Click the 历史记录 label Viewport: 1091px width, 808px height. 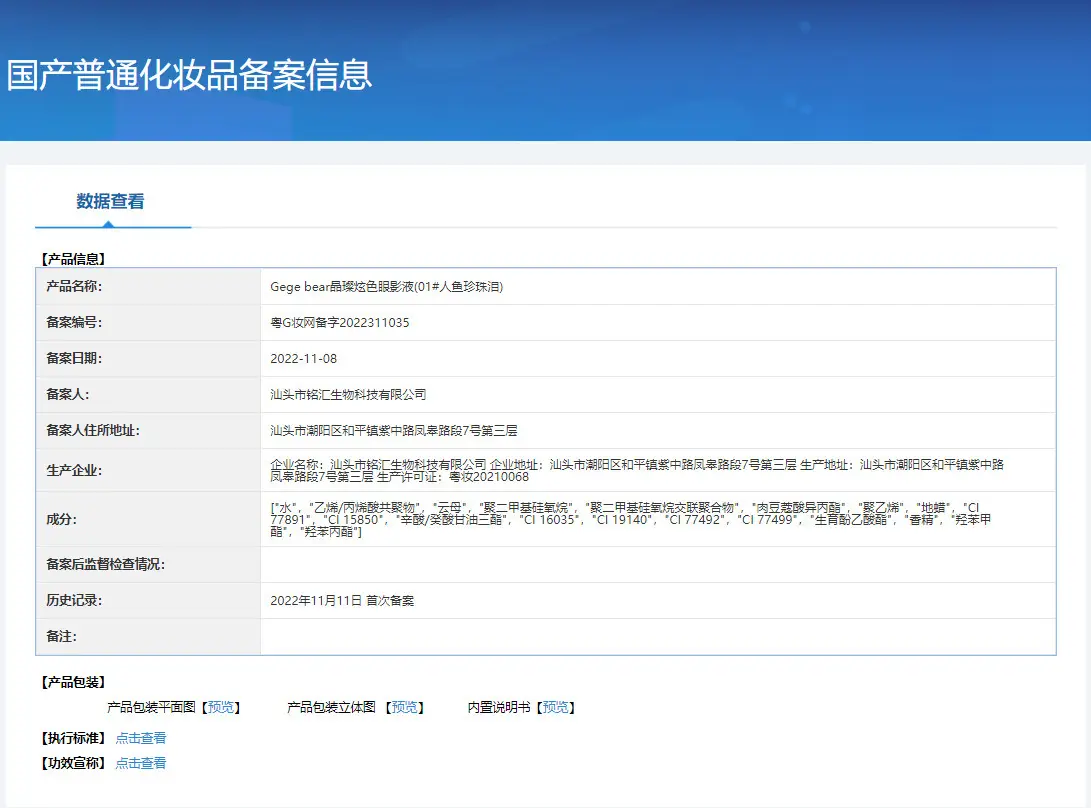point(74,601)
